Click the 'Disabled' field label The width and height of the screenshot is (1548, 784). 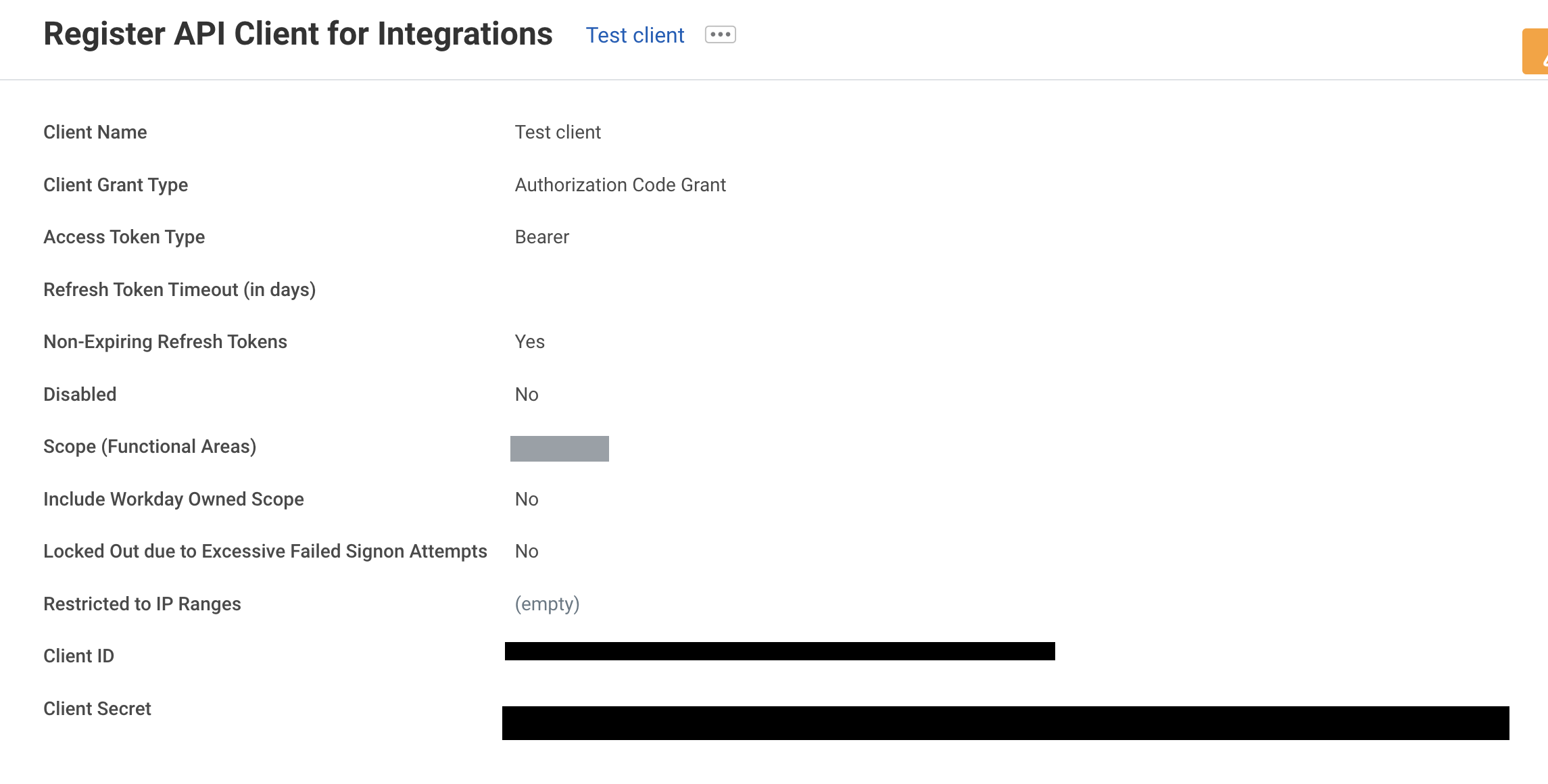(x=80, y=395)
